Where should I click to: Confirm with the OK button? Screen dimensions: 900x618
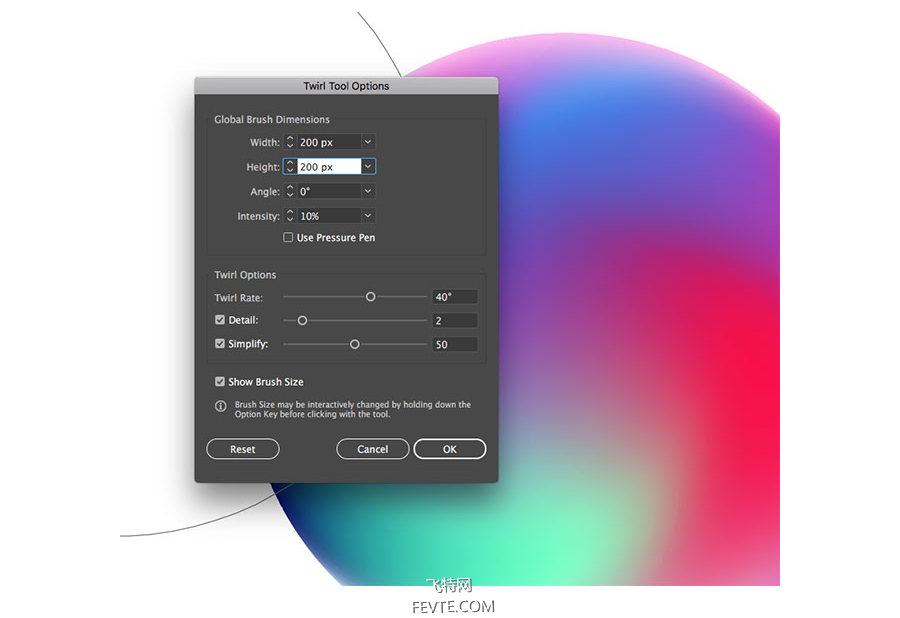[450, 449]
